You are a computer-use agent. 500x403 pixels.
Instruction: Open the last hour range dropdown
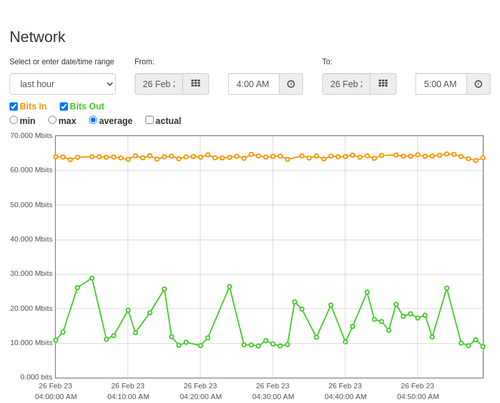tap(63, 84)
